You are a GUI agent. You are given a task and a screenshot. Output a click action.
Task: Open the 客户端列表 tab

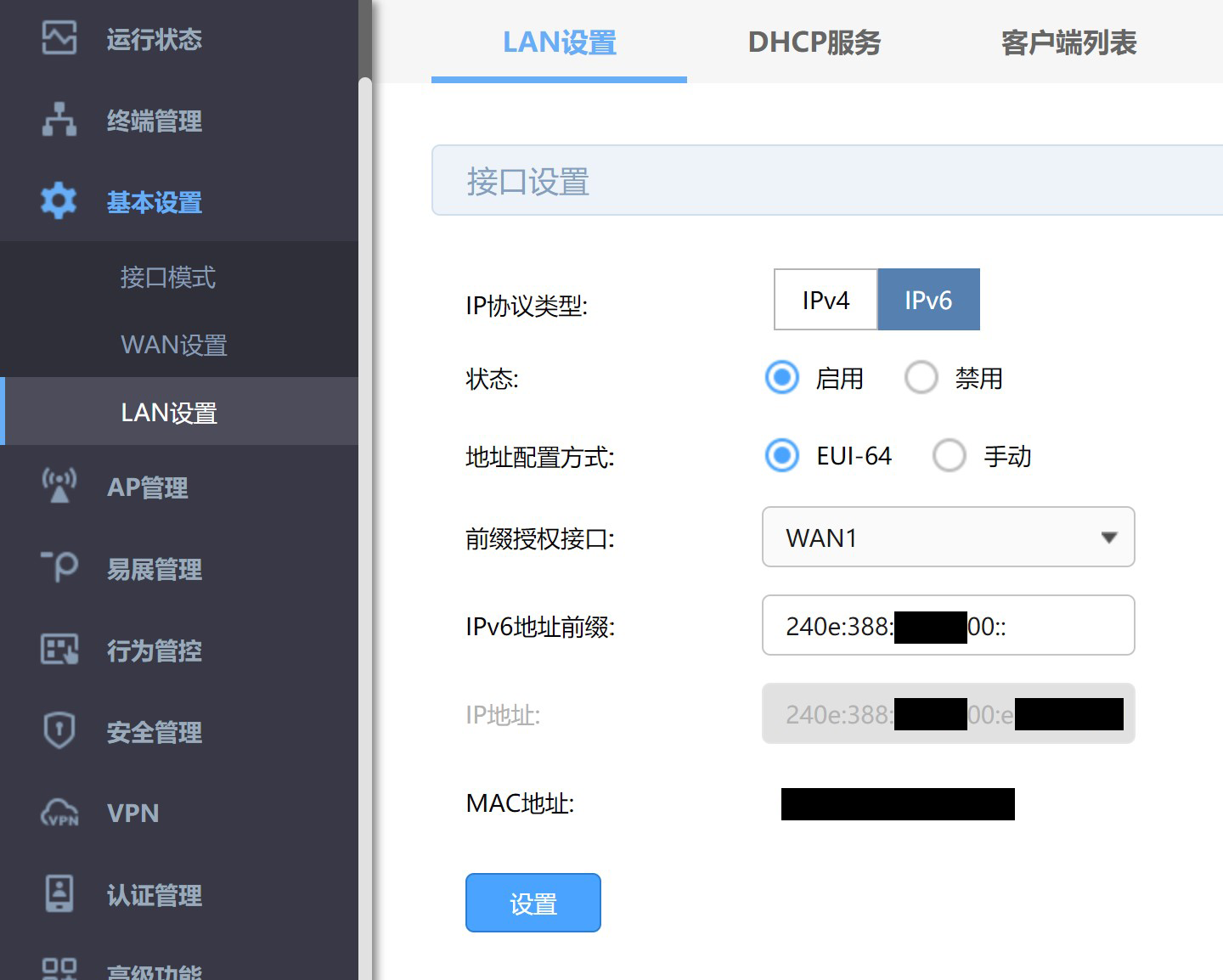[x=1068, y=42]
